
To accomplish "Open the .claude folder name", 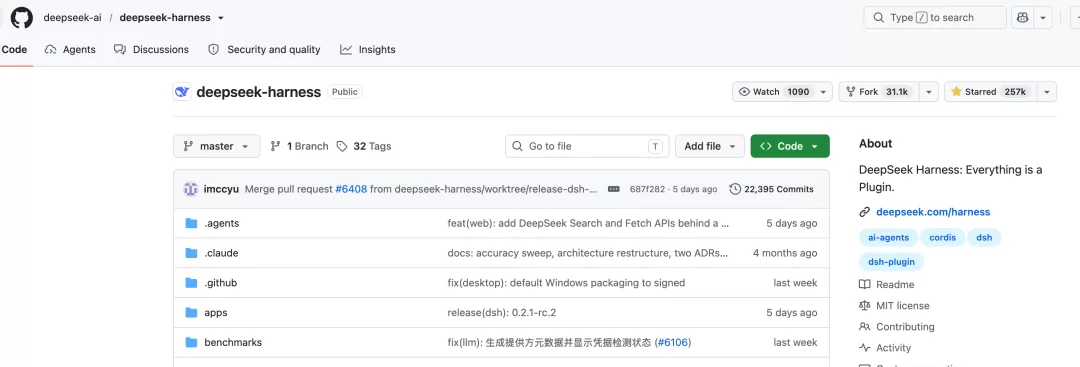I will point(221,253).
